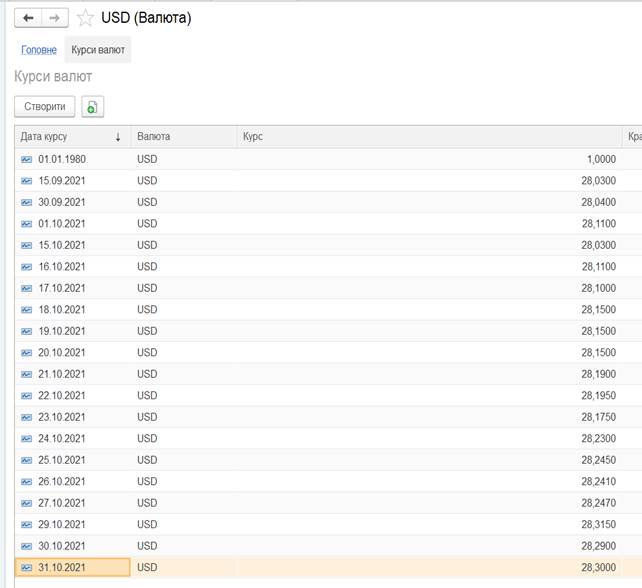Select the 30.09.2021 date cell
Viewport: 642px width, 588px height.
click(x=62, y=203)
